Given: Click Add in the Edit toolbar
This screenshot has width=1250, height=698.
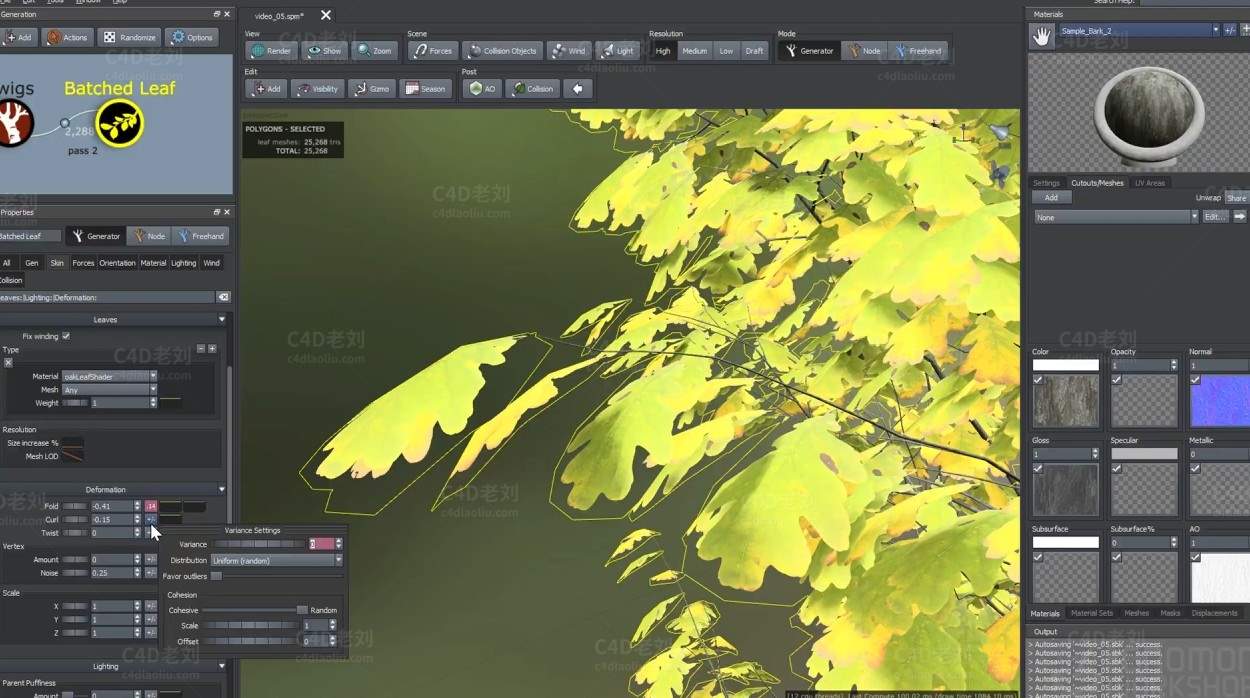Looking at the screenshot, I should click(266, 89).
